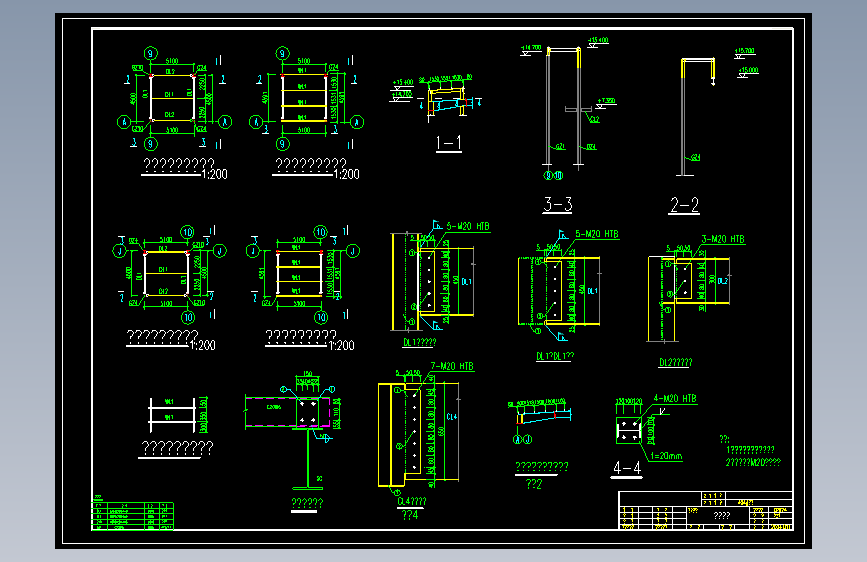Select the "DL1?DL1??" detail title
The image size is (867, 562).
tap(555, 356)
